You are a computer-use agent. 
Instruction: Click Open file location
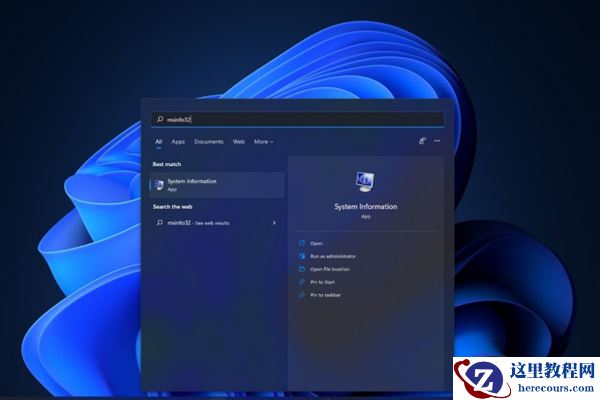coord(330,269)
